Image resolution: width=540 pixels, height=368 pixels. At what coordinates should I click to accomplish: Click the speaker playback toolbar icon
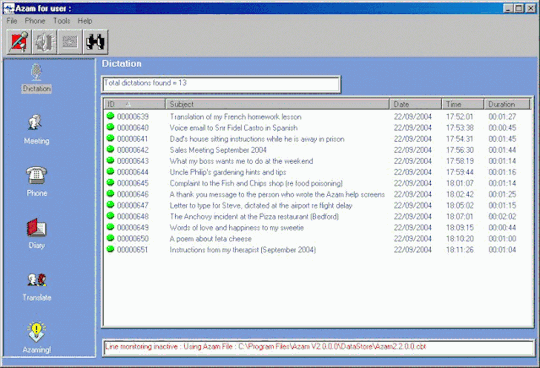pos(45,42)
